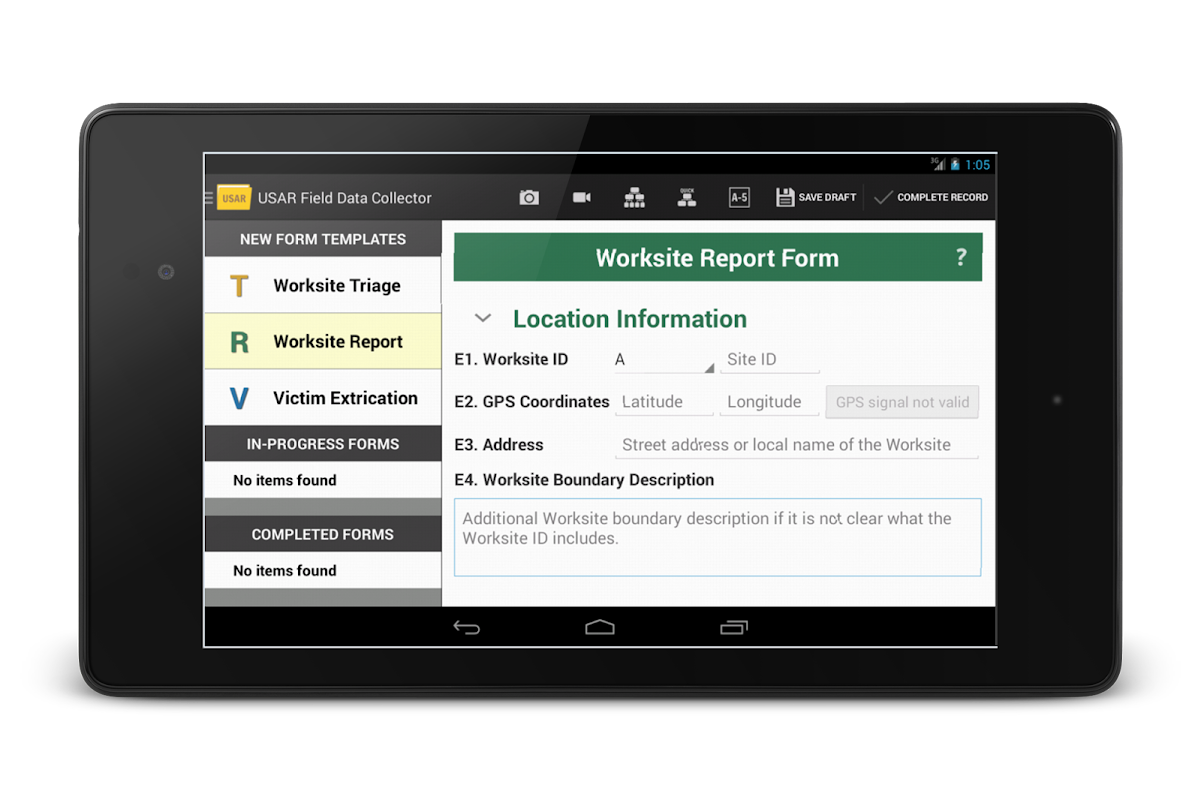Focus Worksite Boundary Description text box
The height and width of the screenshot is (800, 1201).
pyautogui.click(x=718, y=537)
